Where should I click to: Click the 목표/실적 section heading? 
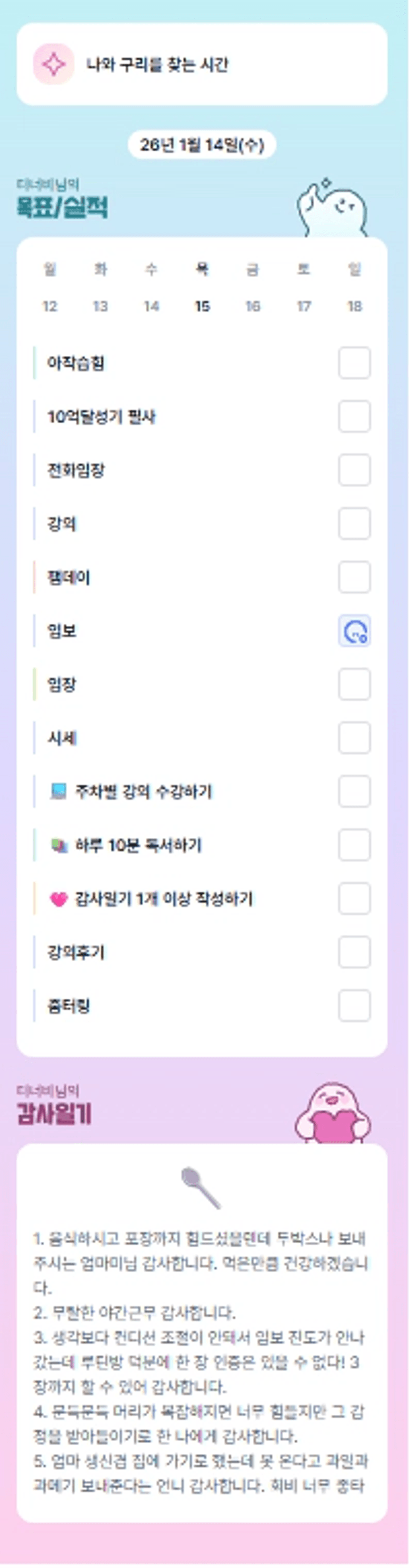[62, 208]
